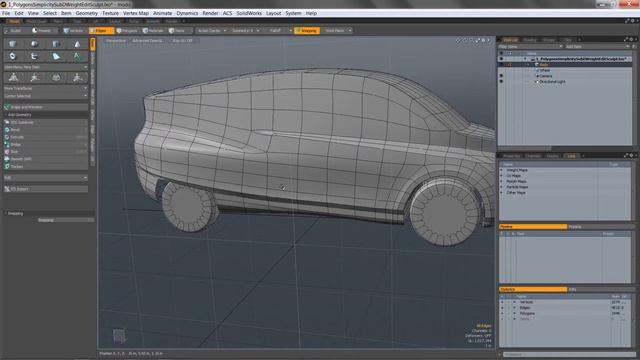
Task: Activate the fourth transform tool icon
Action: coord(77,78)
